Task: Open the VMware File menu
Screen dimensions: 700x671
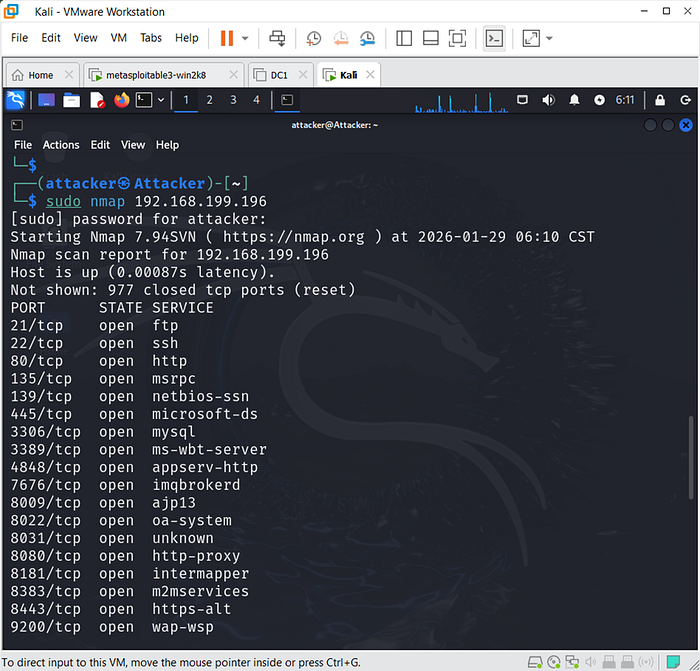Action: click(19, 38)
